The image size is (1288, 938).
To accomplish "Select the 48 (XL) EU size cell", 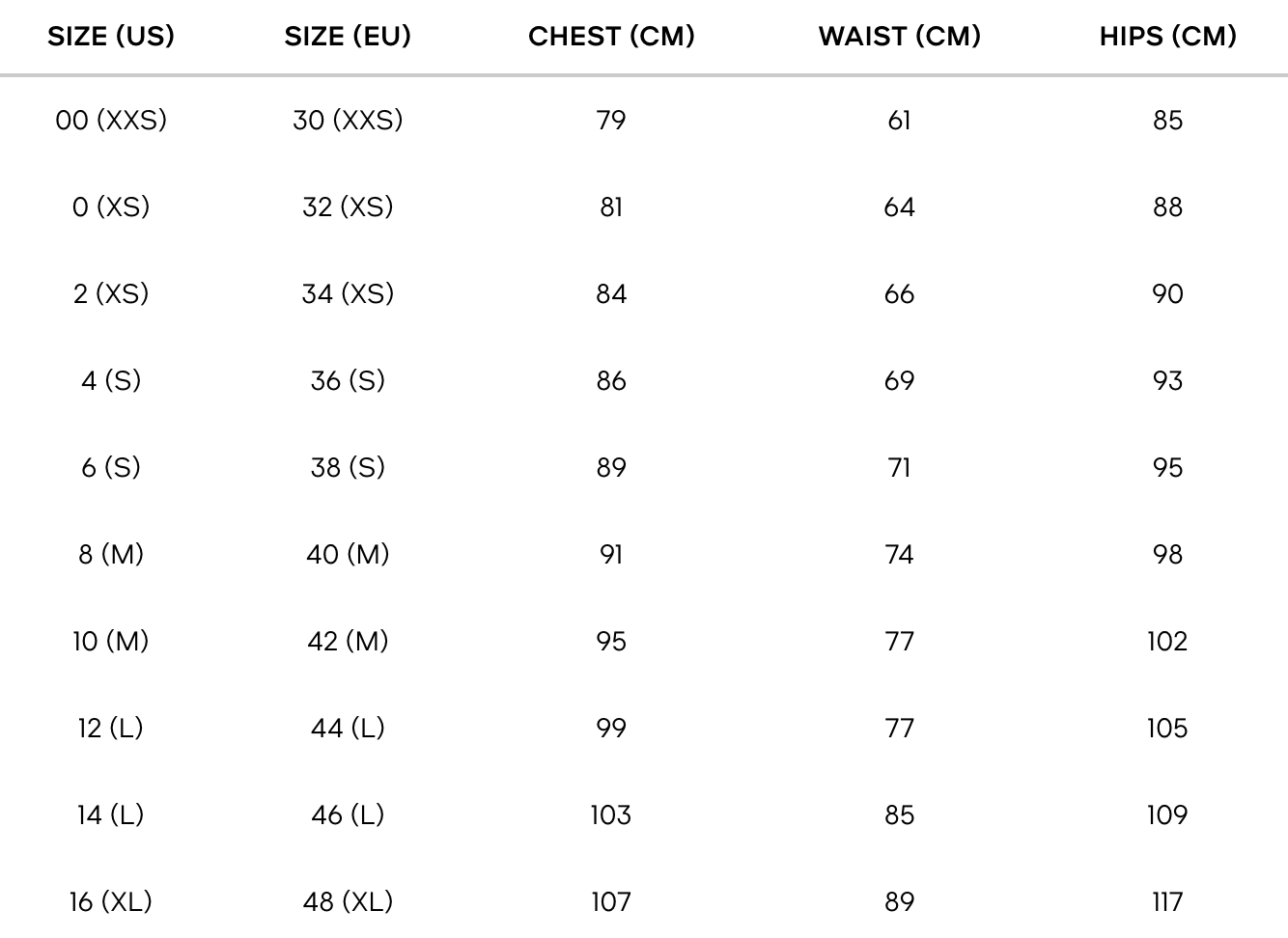I will coord(348,902).
